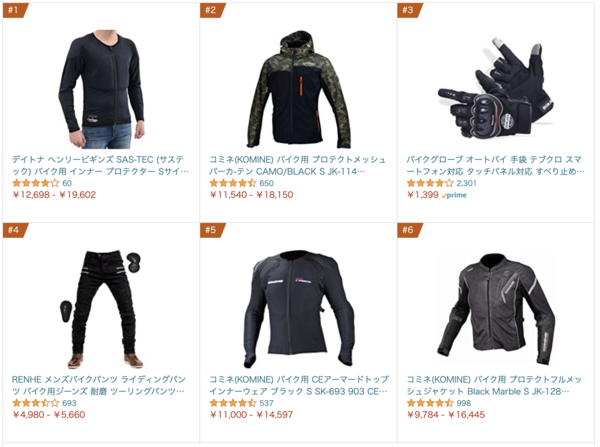The image size is (600, 447).
Task: View the 60 reviews star rating
Action: 36,183
